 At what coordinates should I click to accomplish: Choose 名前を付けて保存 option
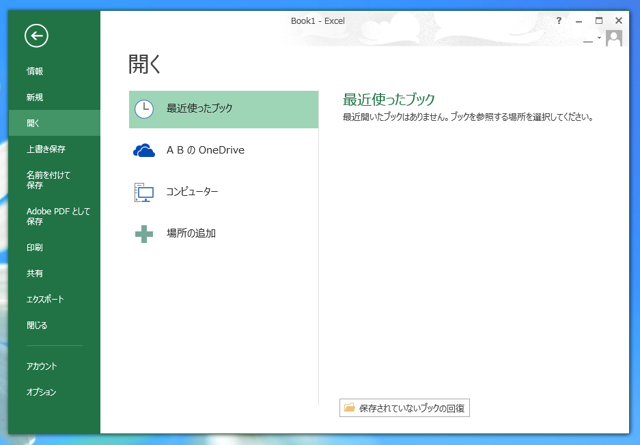click(x=54, y=180)
